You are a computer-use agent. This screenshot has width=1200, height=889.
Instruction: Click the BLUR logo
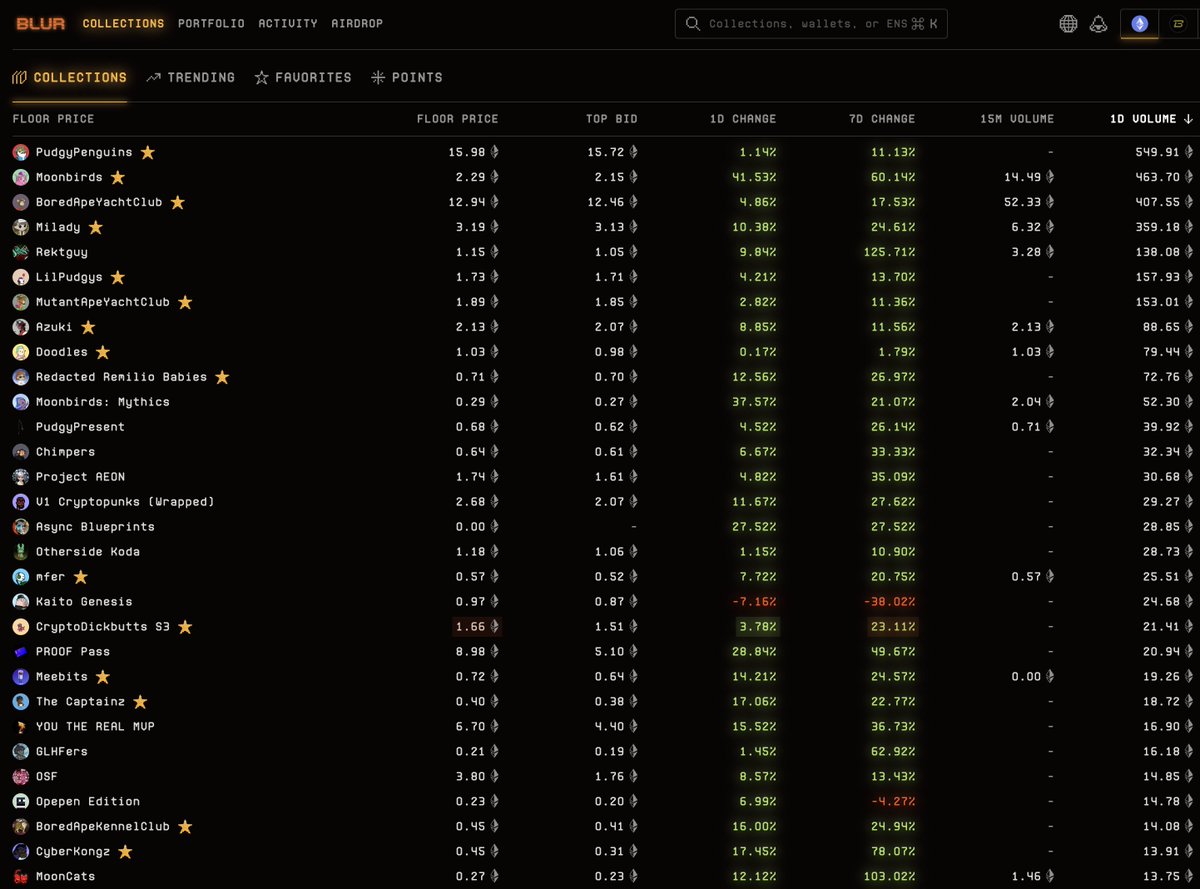point(42,23)
